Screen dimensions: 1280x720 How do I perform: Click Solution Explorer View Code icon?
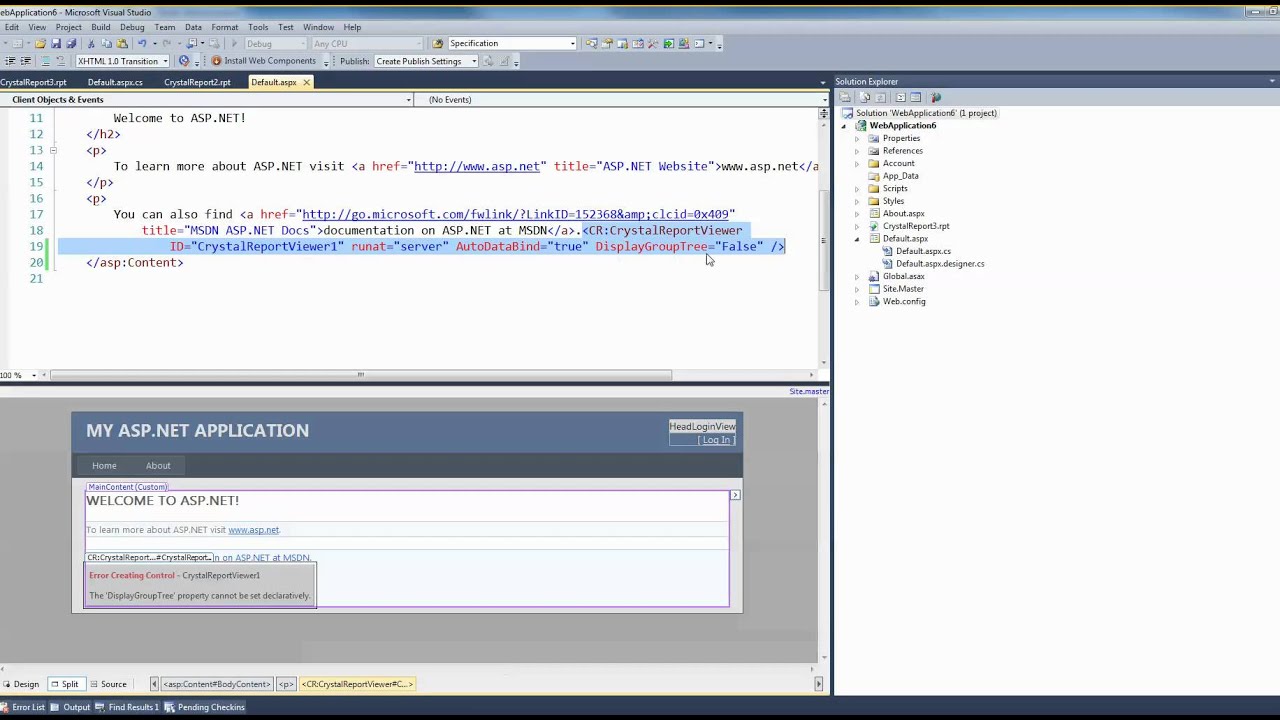point(900,98)
